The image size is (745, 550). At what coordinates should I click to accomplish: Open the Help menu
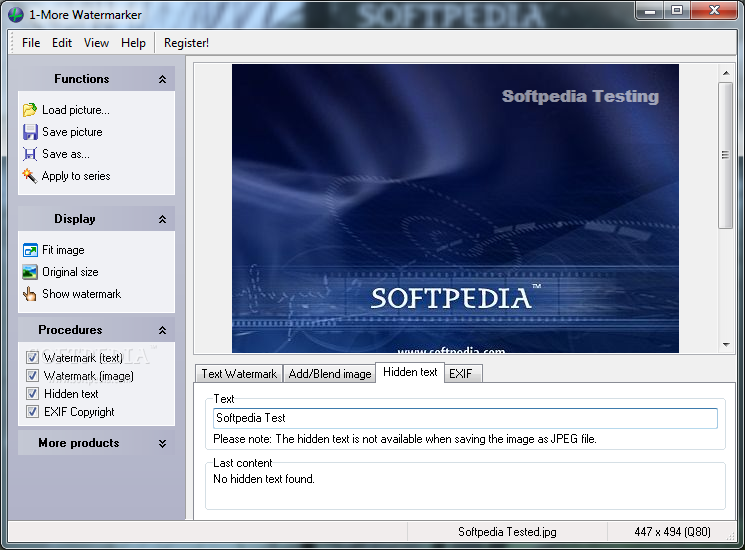pos(133,43)
